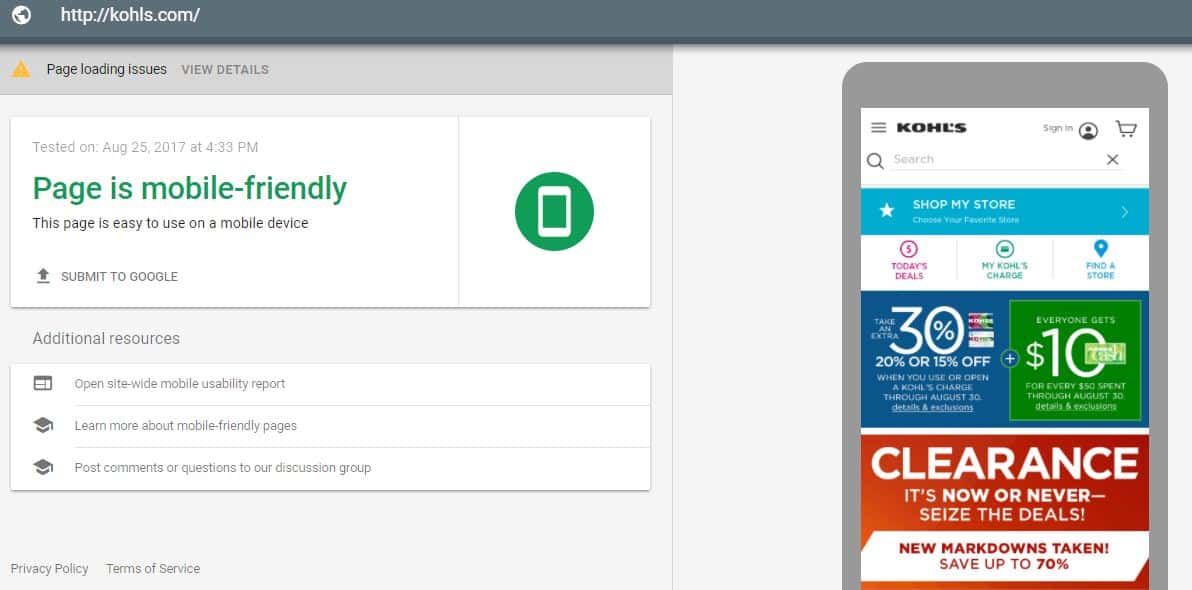Screen dimensions: 1192x590
Task: Click the Sign In account icon
Action: pyautogui.click(x=1089, y=131)
